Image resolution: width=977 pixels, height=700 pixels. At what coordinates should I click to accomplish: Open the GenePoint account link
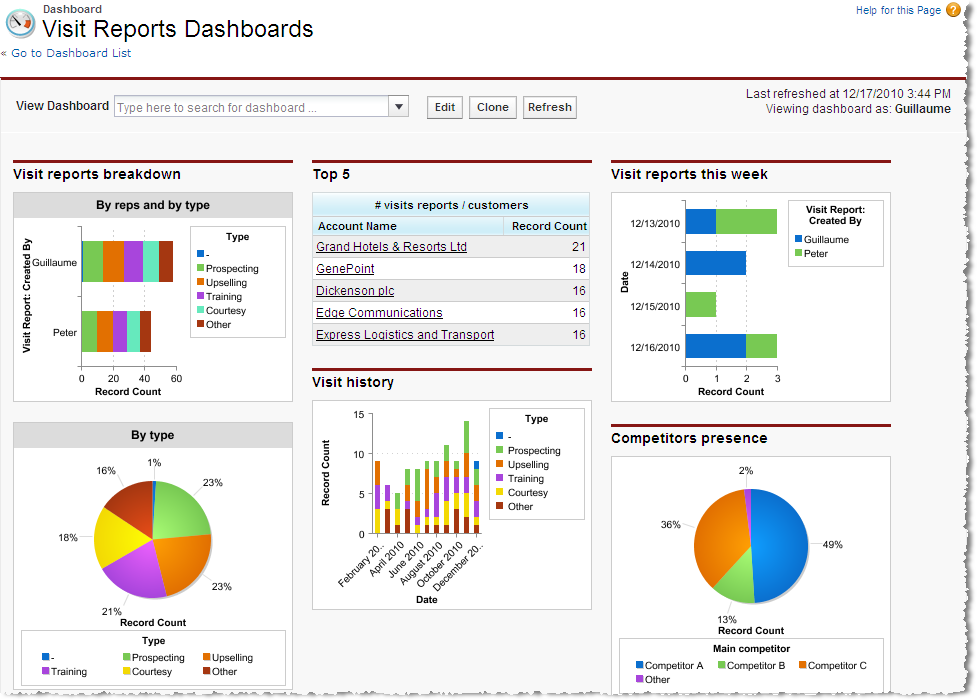[345, 269]
